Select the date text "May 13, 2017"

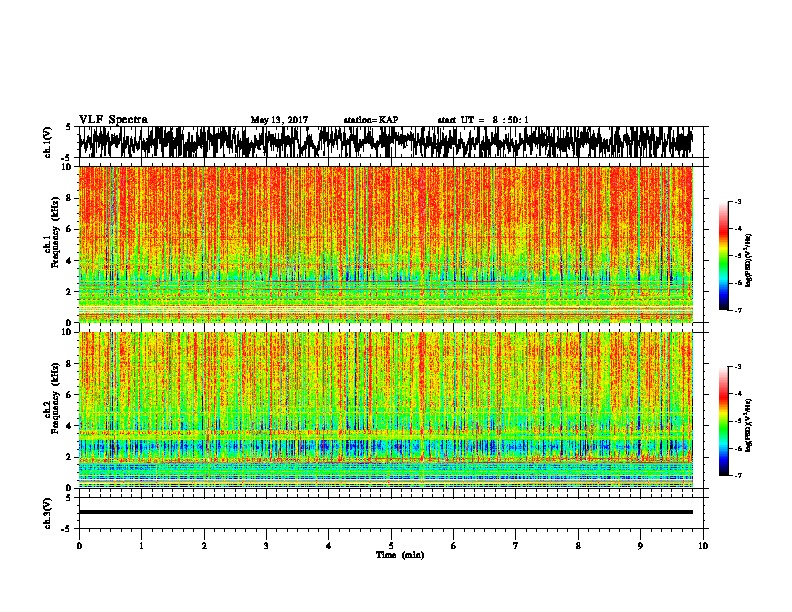(x=279, y=120)
